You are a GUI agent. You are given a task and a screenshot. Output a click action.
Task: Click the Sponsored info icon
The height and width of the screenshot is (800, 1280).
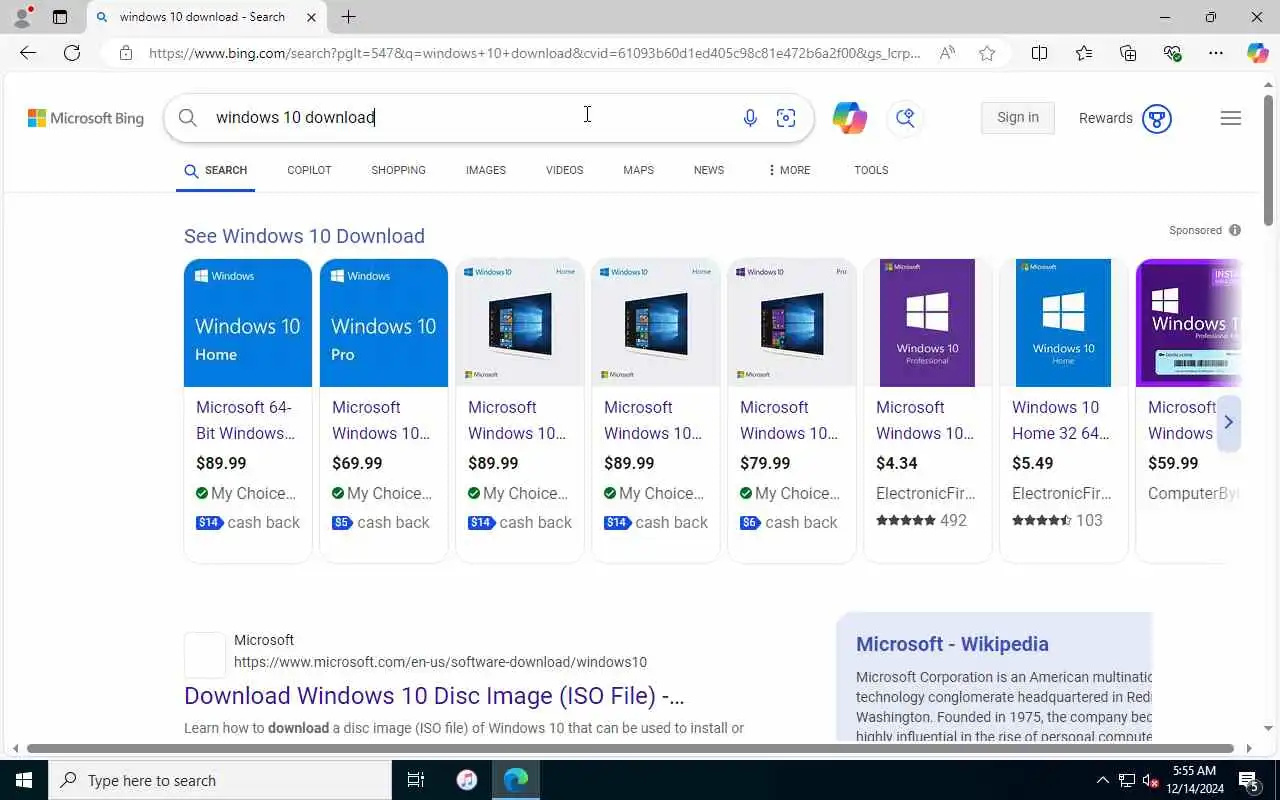tap(1235, 230)
